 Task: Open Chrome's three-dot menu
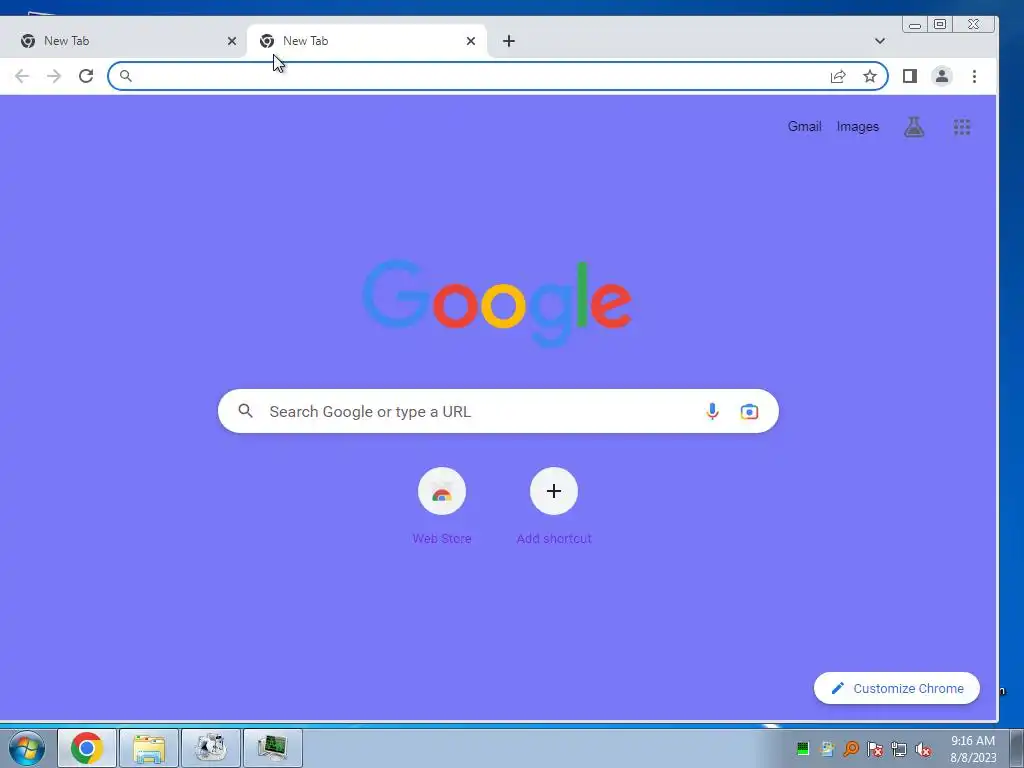point(974,76)
